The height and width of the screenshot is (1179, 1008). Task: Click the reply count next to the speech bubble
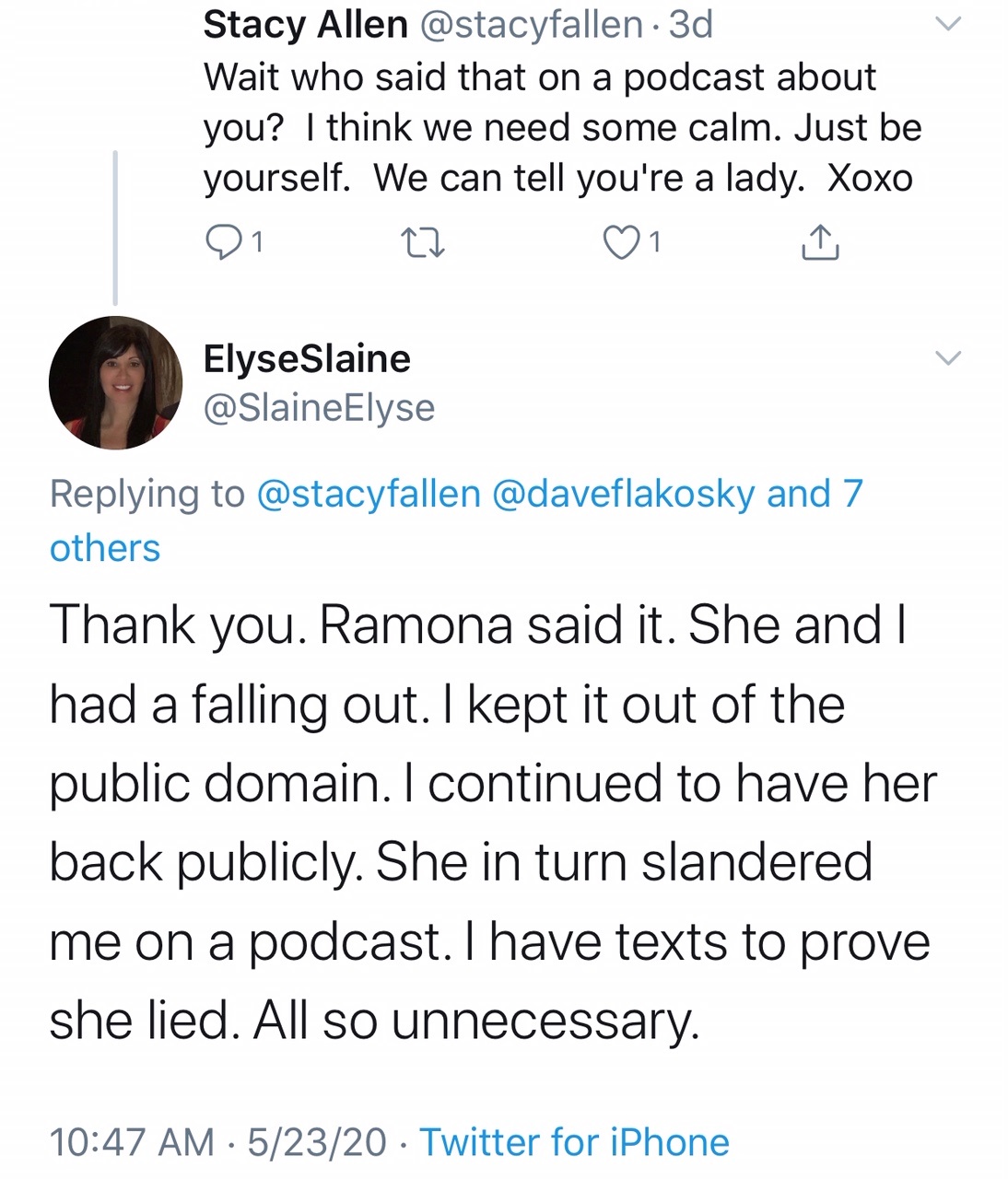tap(259, 242)
